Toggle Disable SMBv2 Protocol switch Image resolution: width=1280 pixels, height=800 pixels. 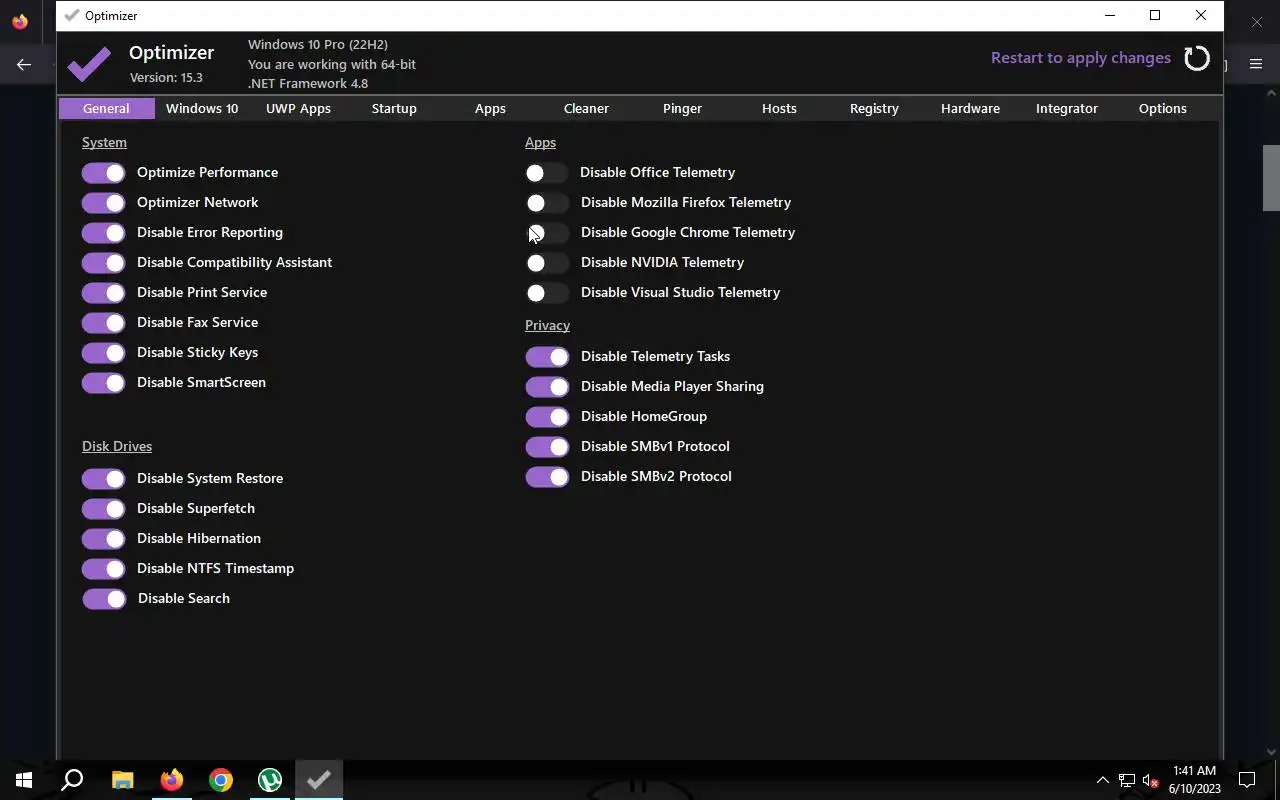(547, 477)
